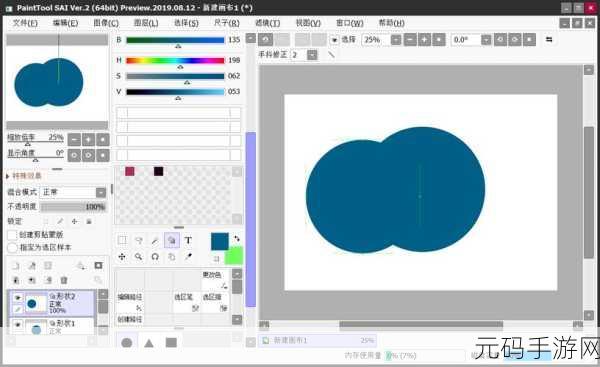Click the toolbar zoom in plus button
Screen dimensions: 600x367
(424, 39)
